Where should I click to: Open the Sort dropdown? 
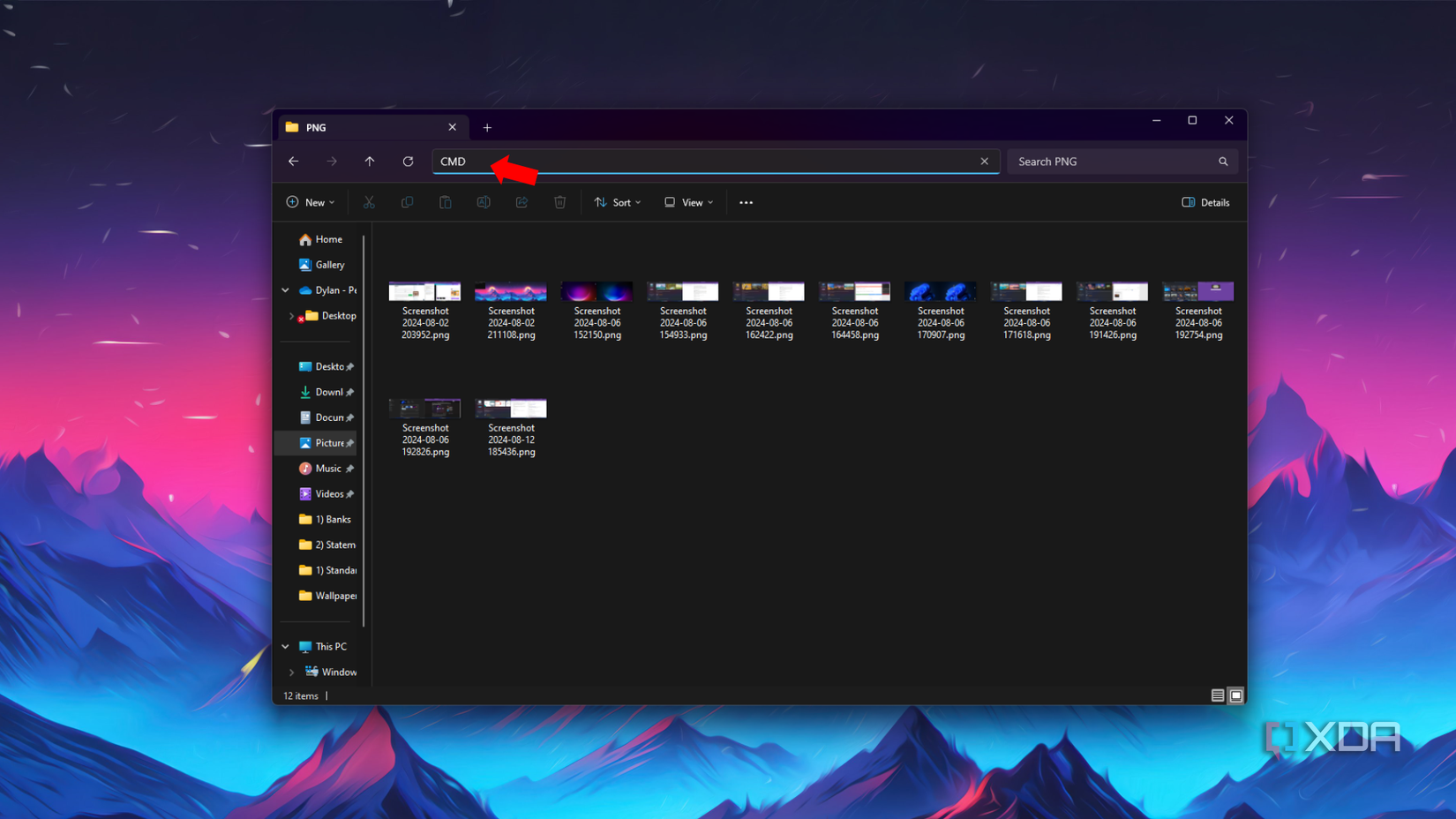[x=618, y=202]
